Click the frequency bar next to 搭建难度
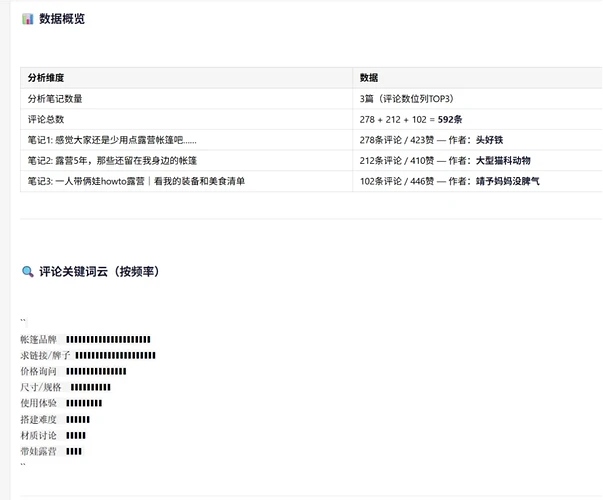Viewport: 603px width, 500px height. point(78,420)
